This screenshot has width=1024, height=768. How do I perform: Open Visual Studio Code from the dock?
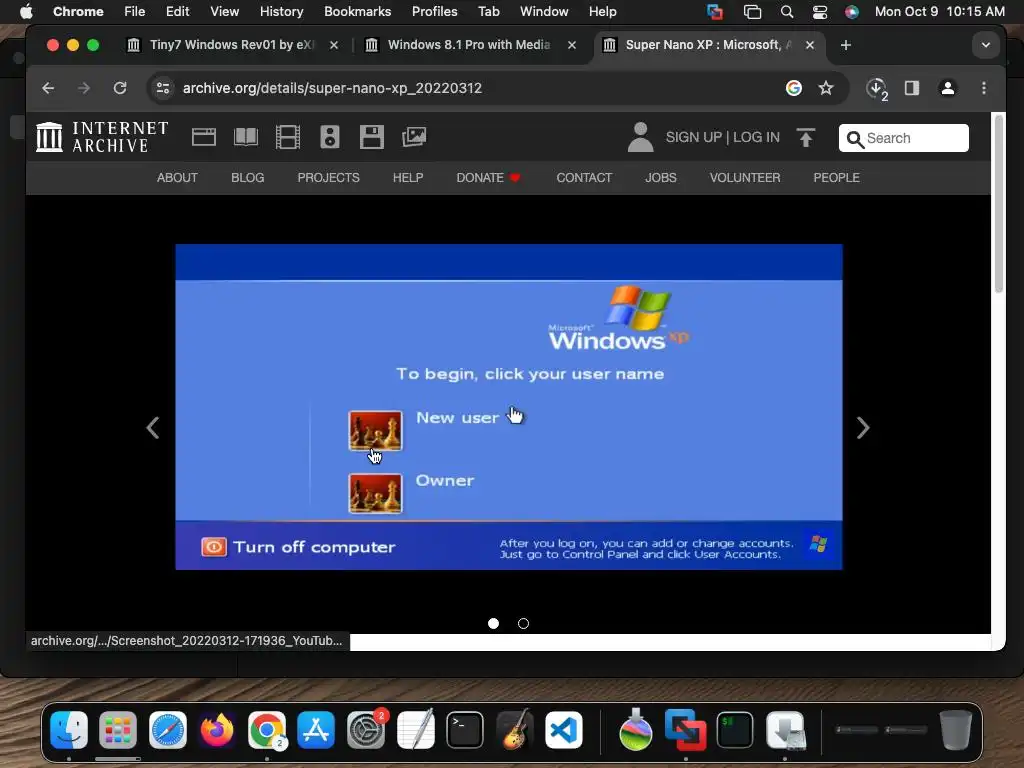pyautogui.click(x=564, y=729)
